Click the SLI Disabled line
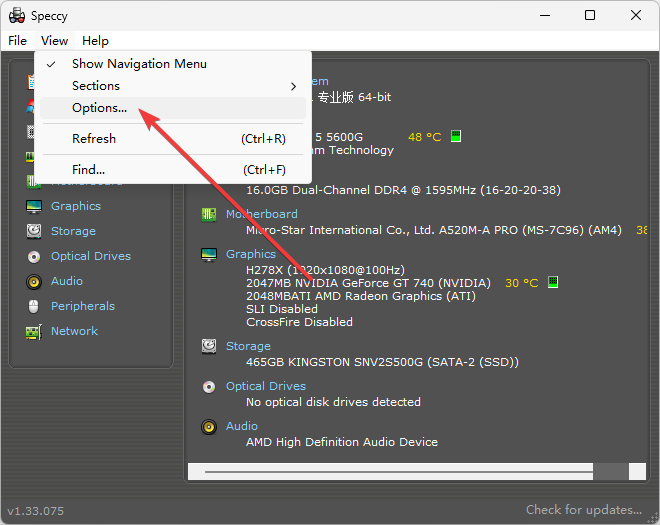 [282, 309]
